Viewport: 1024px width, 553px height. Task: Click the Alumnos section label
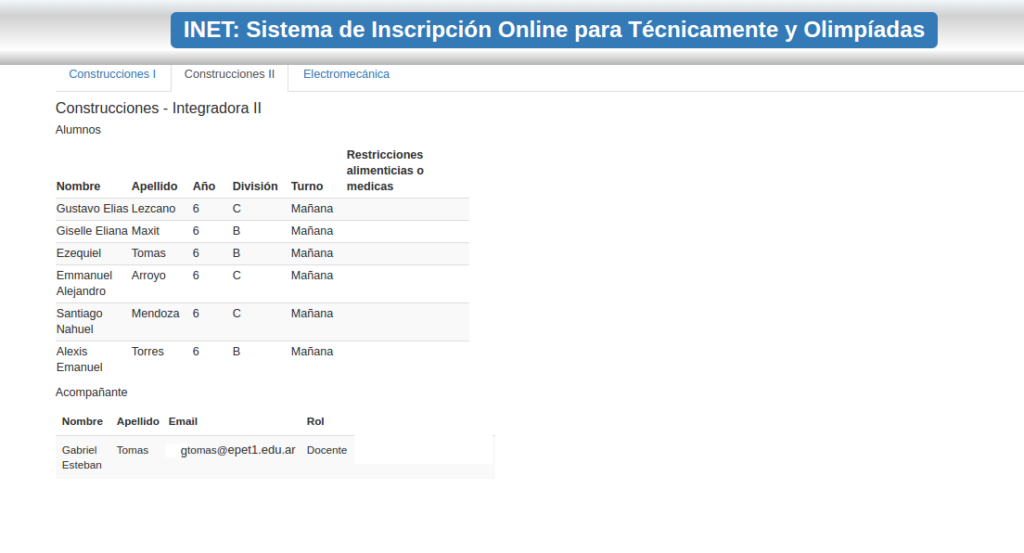coord(78,130)
